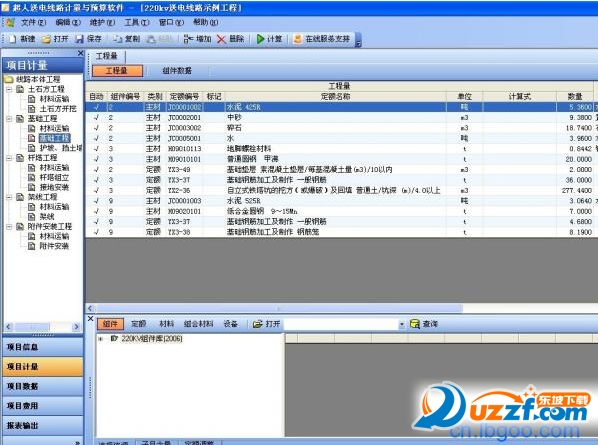
Task: Close the left project tree panel
Action: coord(80,53)
